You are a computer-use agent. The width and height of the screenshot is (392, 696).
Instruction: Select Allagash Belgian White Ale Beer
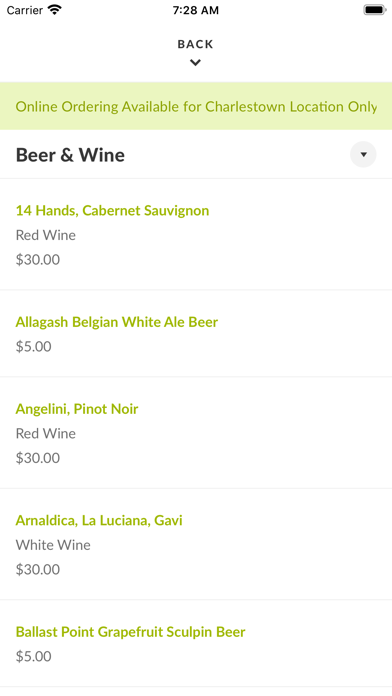117,322
